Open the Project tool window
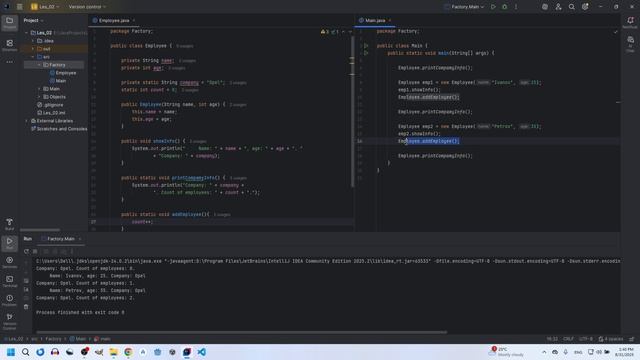 pyautogui.click(x=9, y=22)
